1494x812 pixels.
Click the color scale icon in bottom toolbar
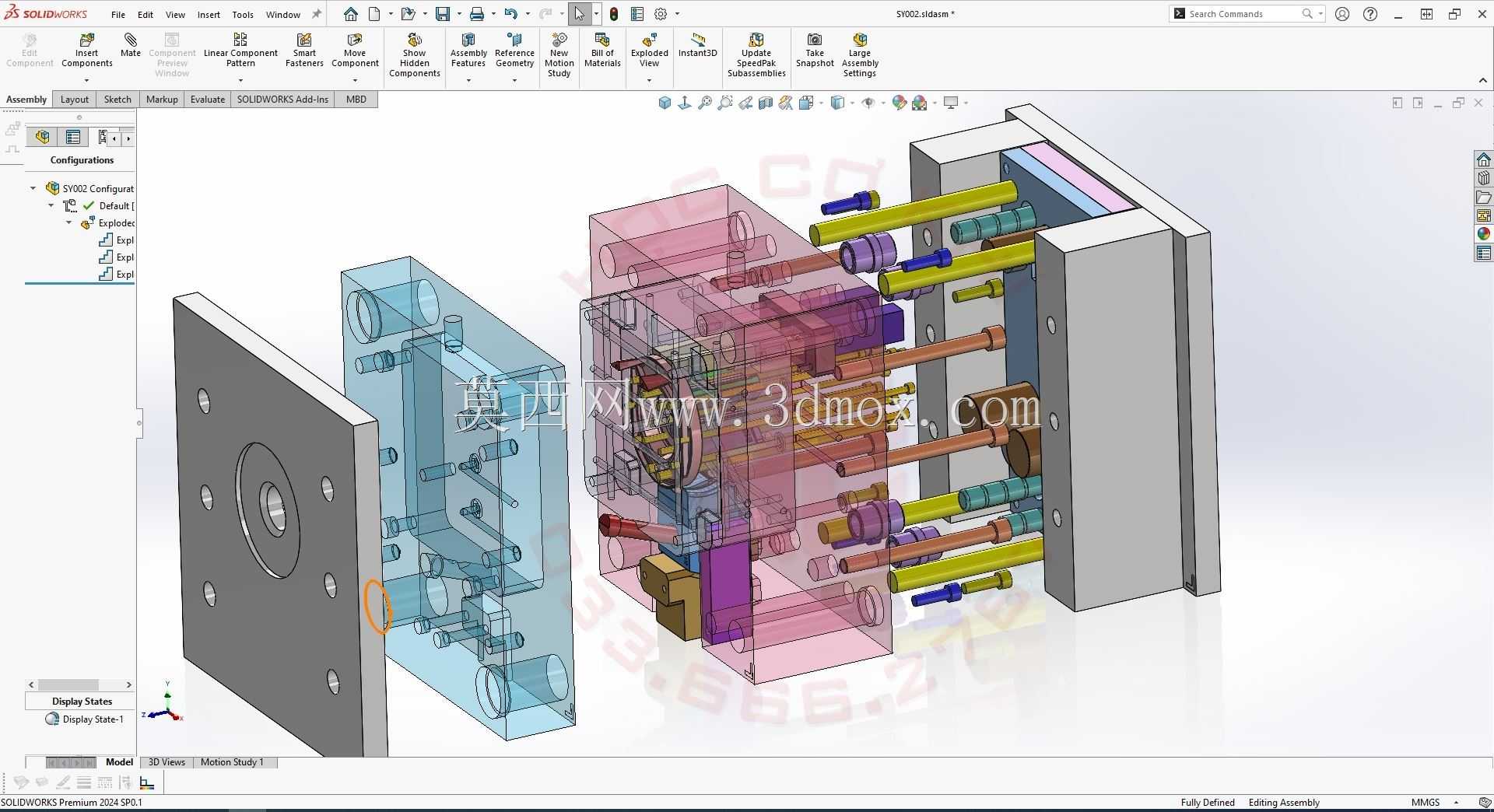pos(147,782)
